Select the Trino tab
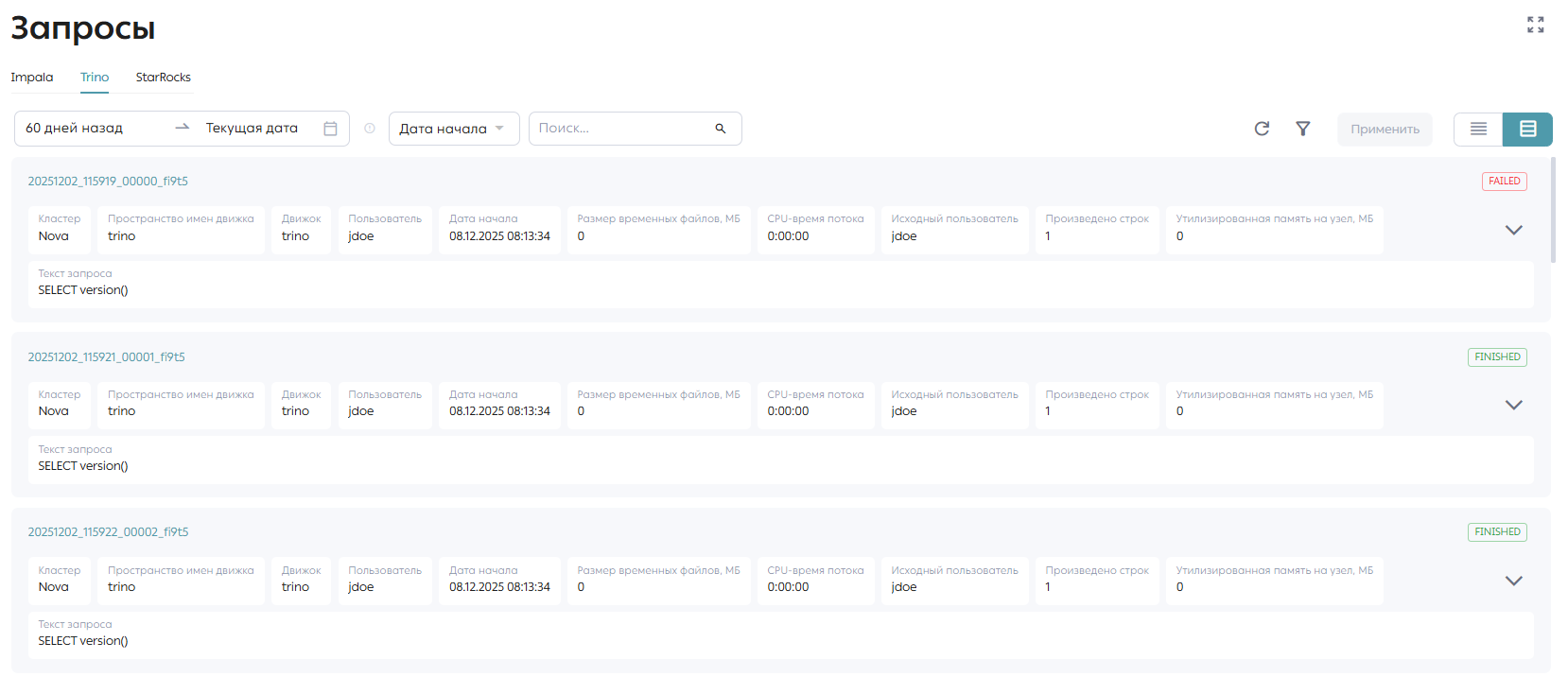Viewport: 1568px width, 677px height. pos(95,78)
